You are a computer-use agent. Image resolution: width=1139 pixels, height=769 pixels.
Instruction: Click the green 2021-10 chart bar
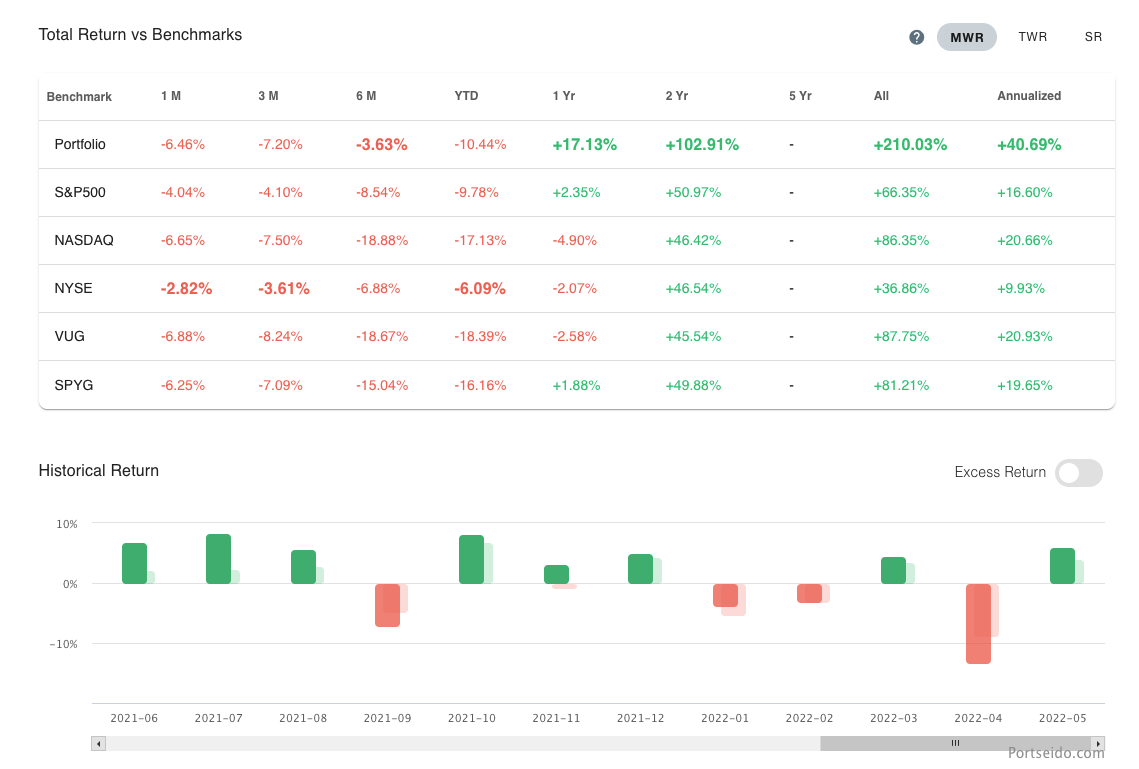coord(471,559)
